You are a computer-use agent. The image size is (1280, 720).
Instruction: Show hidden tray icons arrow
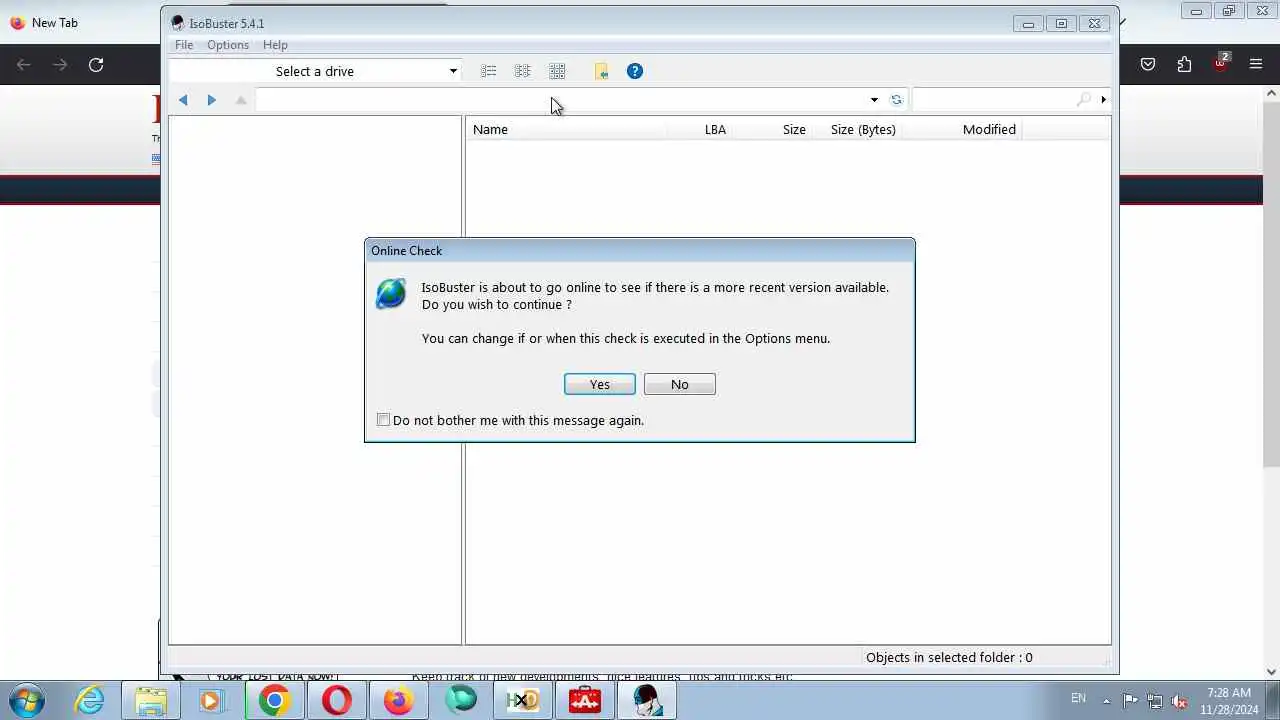pyautogui.click(x=1106, y=700)
